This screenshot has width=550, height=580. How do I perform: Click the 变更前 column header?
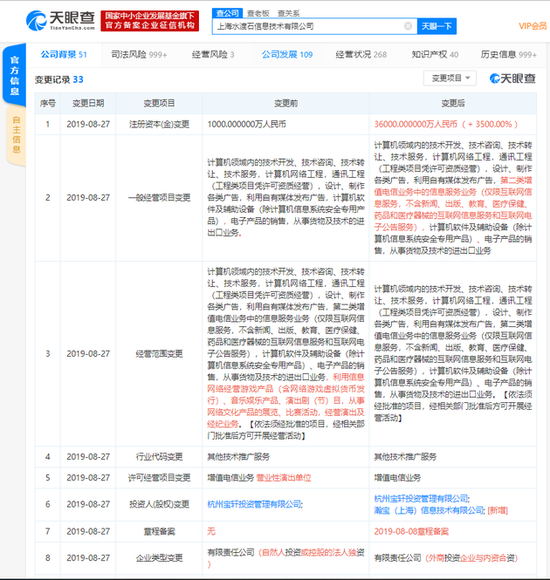286,103
